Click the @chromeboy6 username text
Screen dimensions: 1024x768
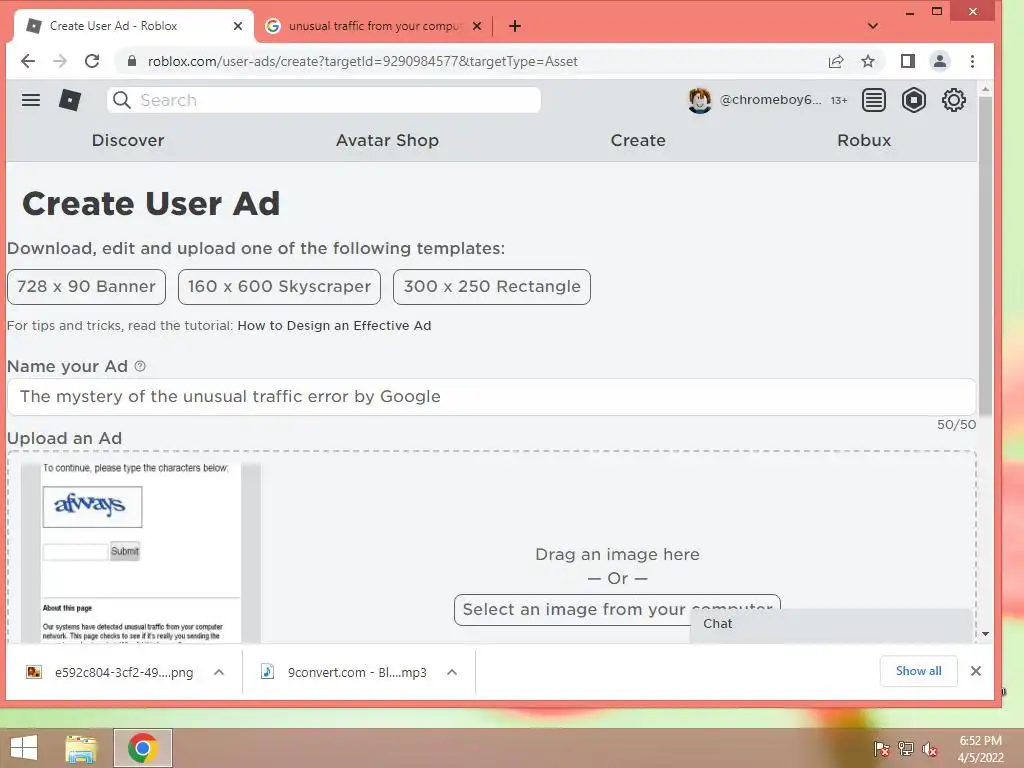coord(771,100)
